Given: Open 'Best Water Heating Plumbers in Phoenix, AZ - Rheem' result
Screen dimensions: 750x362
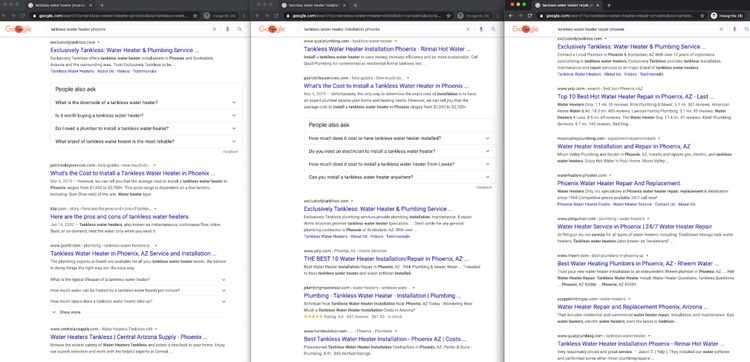Looking at the screenshot, I should coord(638,263).
